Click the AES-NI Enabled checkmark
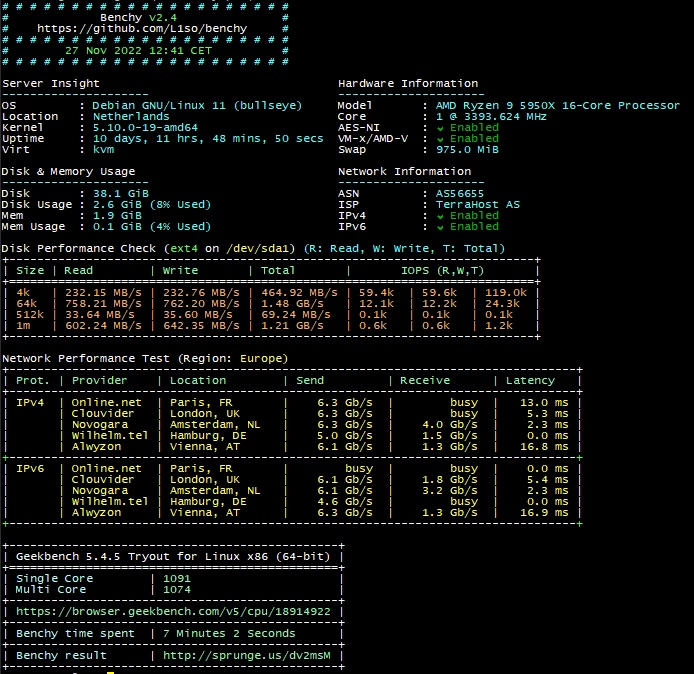694x674 pixels. coord(442,128)
